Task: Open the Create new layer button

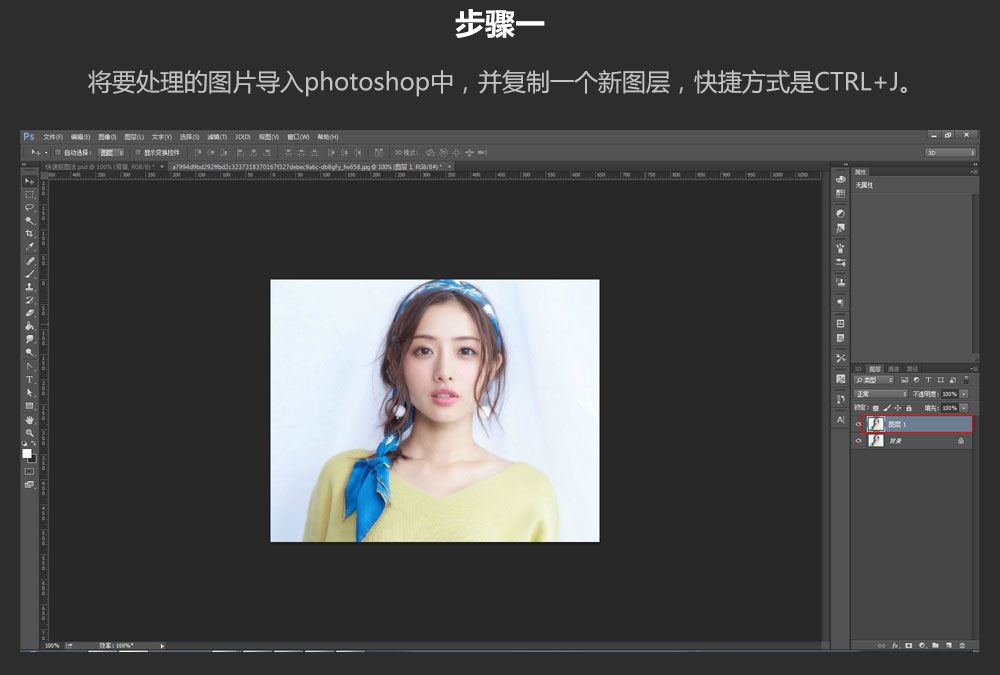Action: (949, 645)
